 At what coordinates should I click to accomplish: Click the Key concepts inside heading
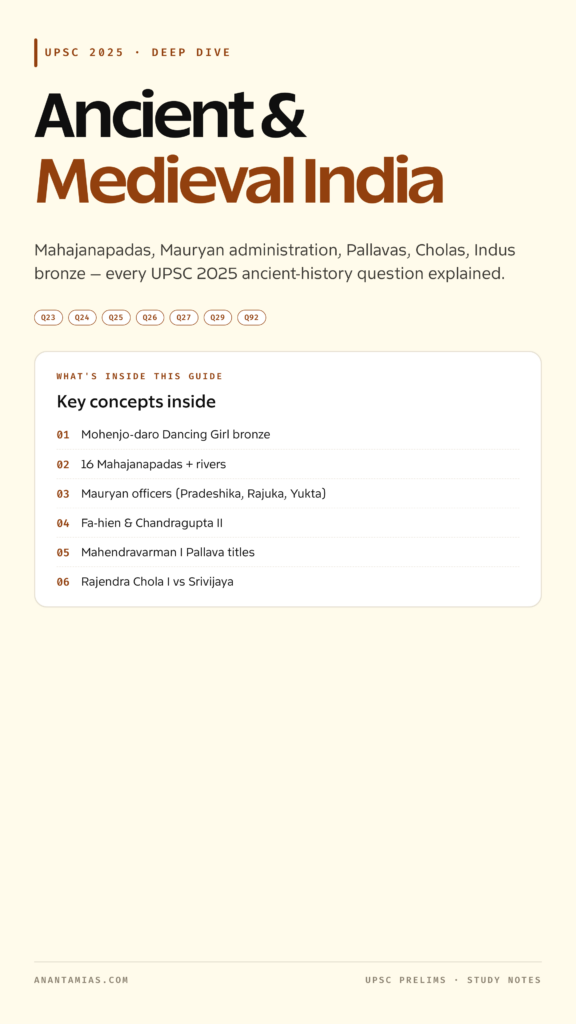(136, 401)
